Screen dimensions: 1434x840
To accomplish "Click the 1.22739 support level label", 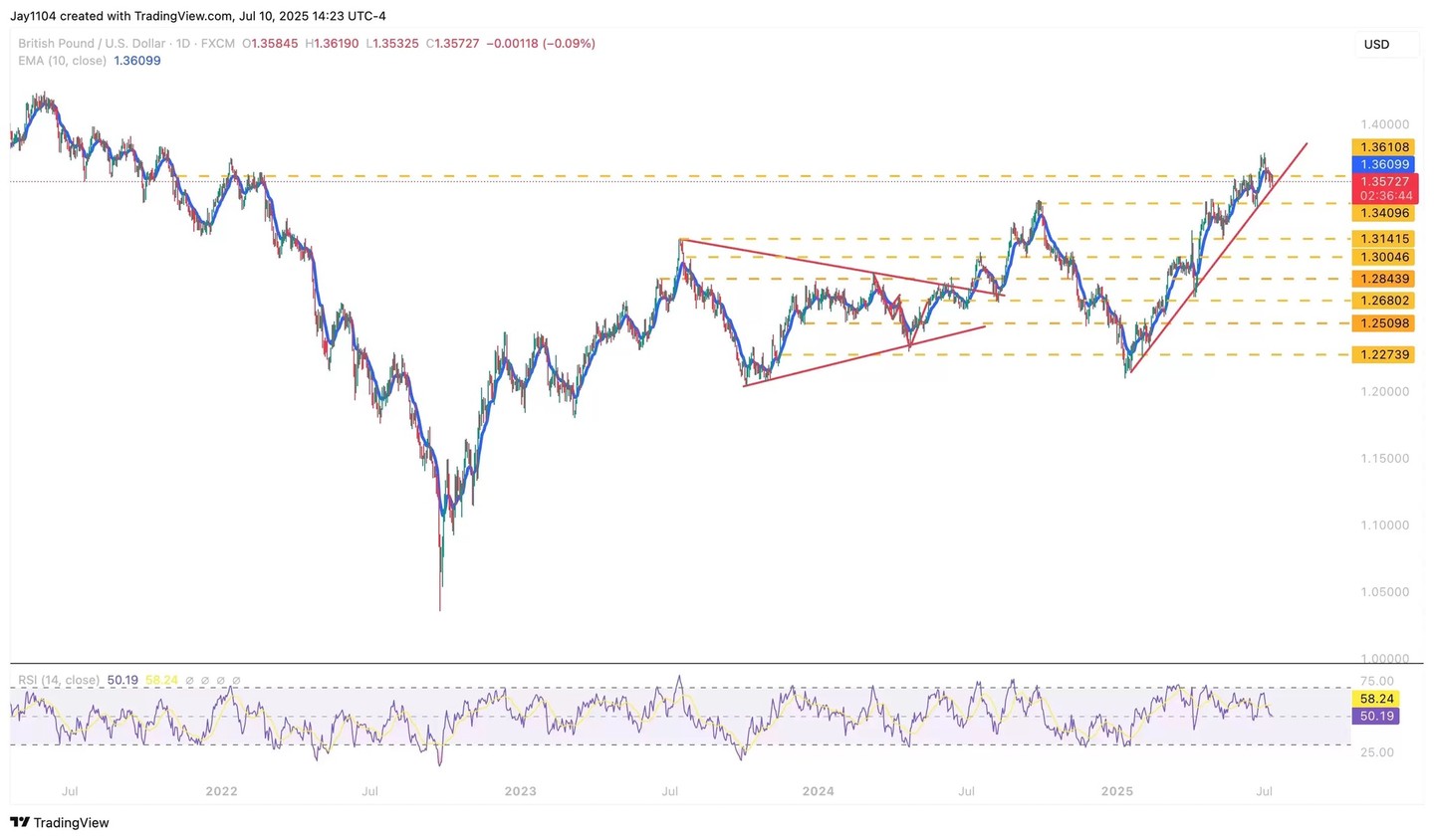I will coord(1384,354).
